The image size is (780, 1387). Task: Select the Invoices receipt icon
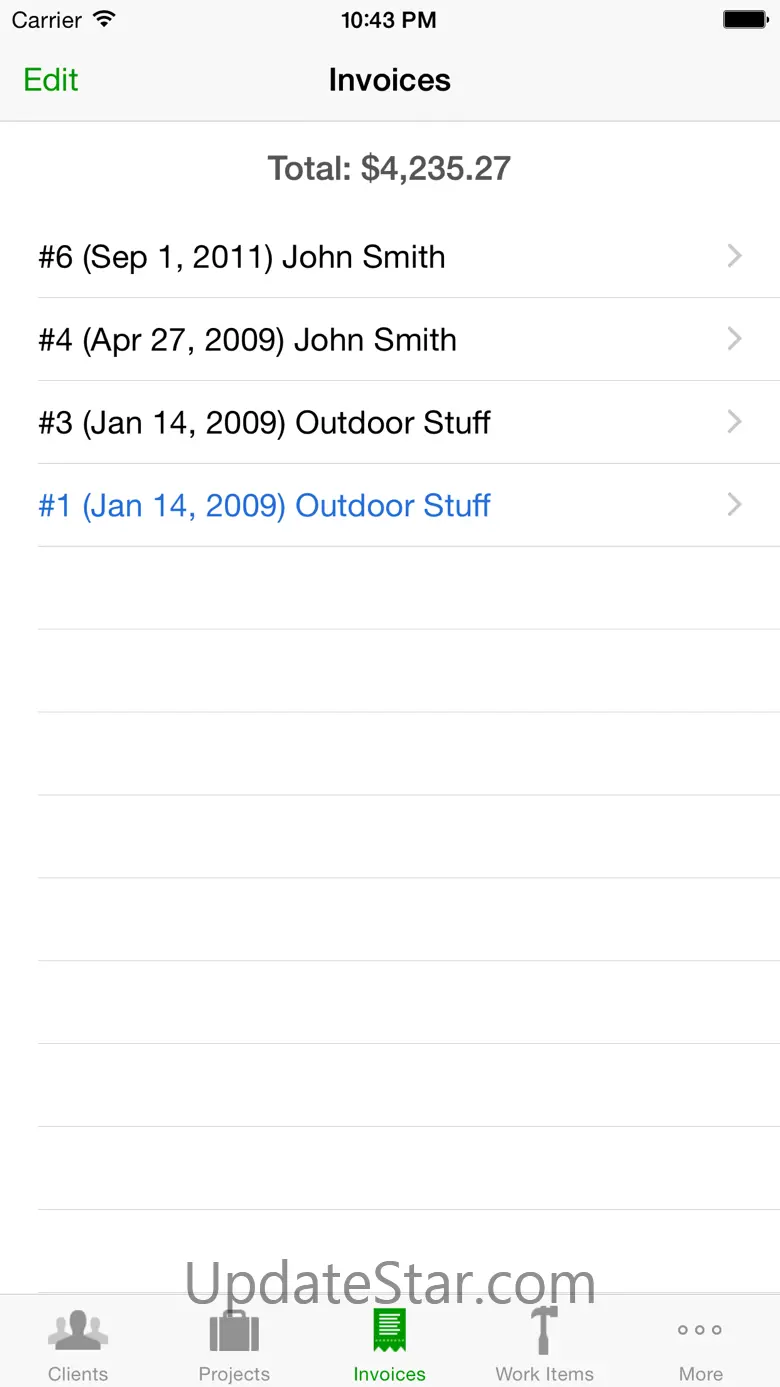pos(389,1331)
